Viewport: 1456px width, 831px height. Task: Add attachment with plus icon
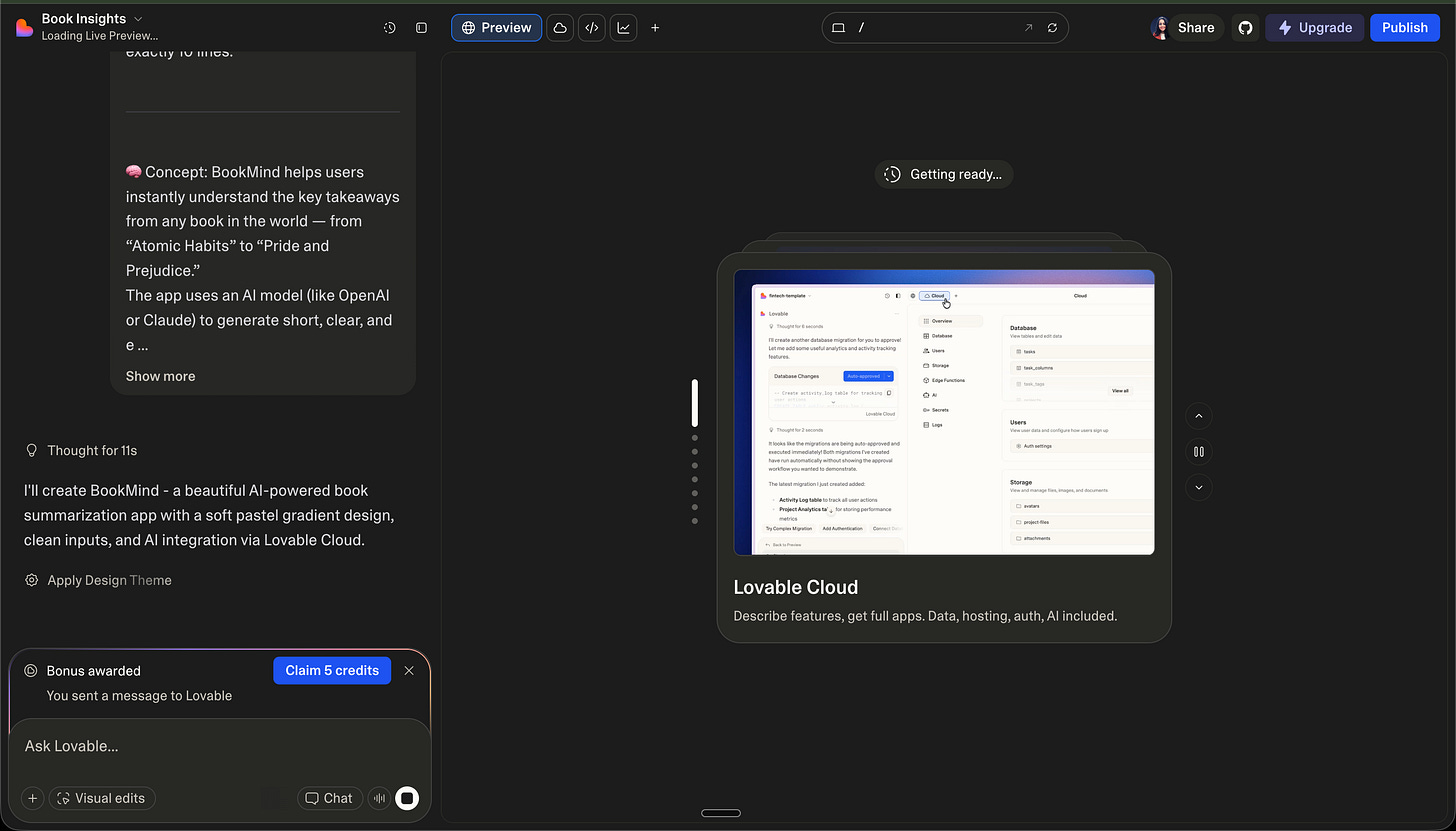pyautogui.click(x=33, y=798)
